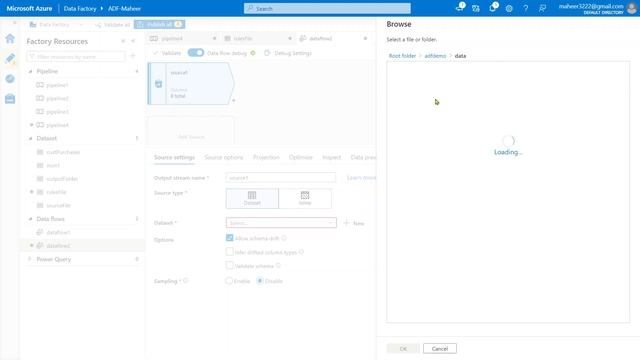The height and width of the screenshot is (360, 640).
Task: Click the Publish all button
Action: click(x=160, y=24)
